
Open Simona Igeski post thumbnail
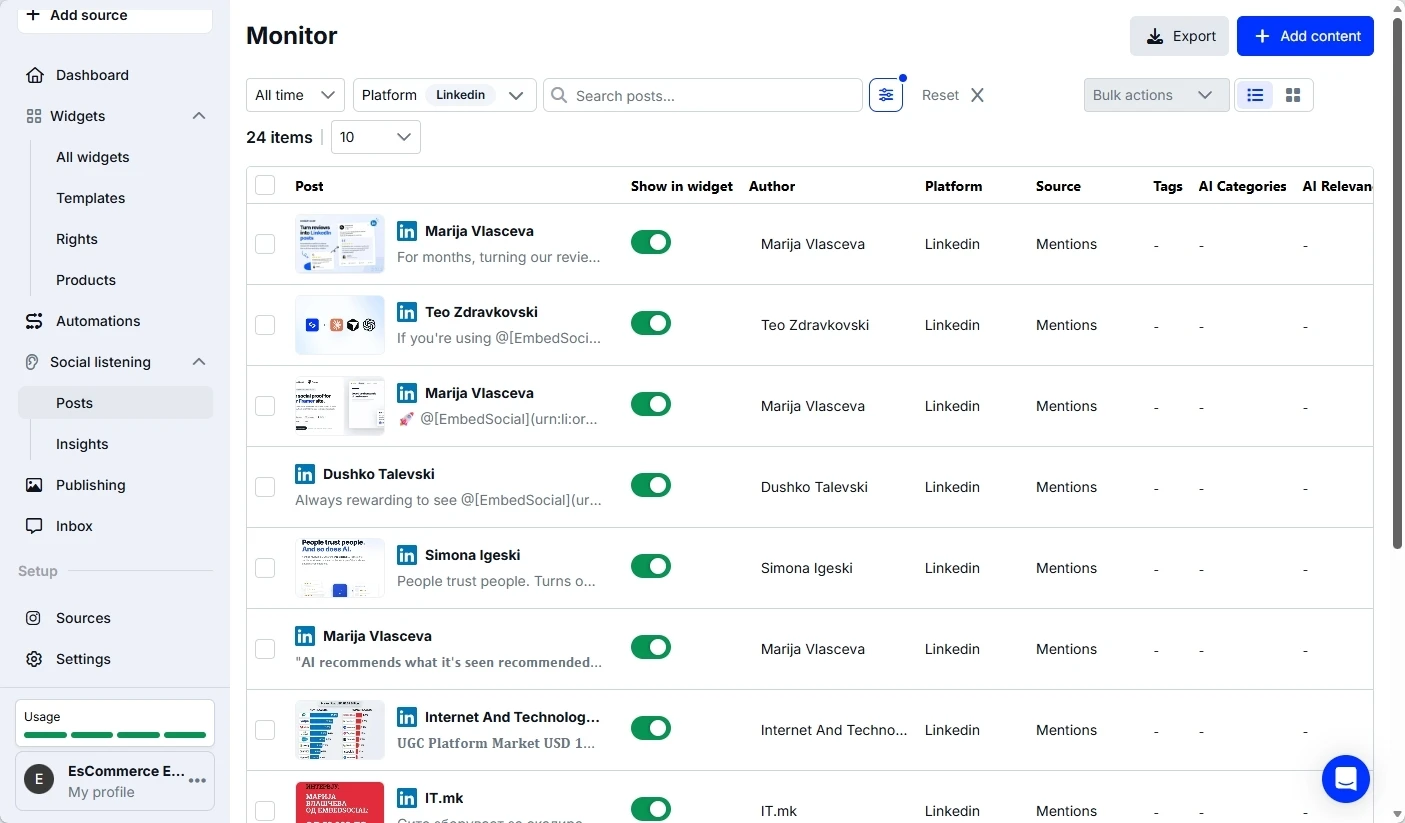340,568
